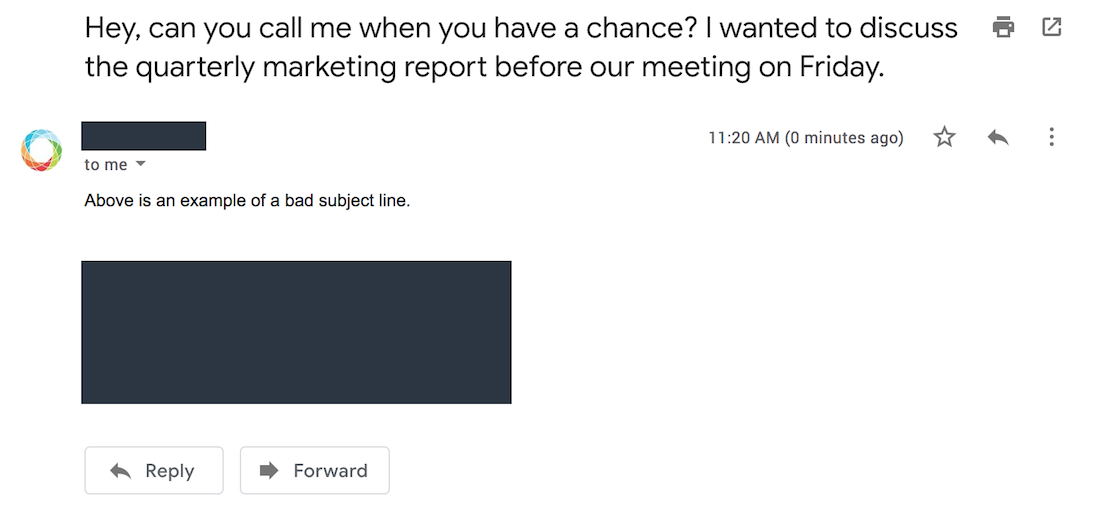Click the redacted sender name
The width and height of the screenshot is (1100, 524).
(x=143, y=136)
